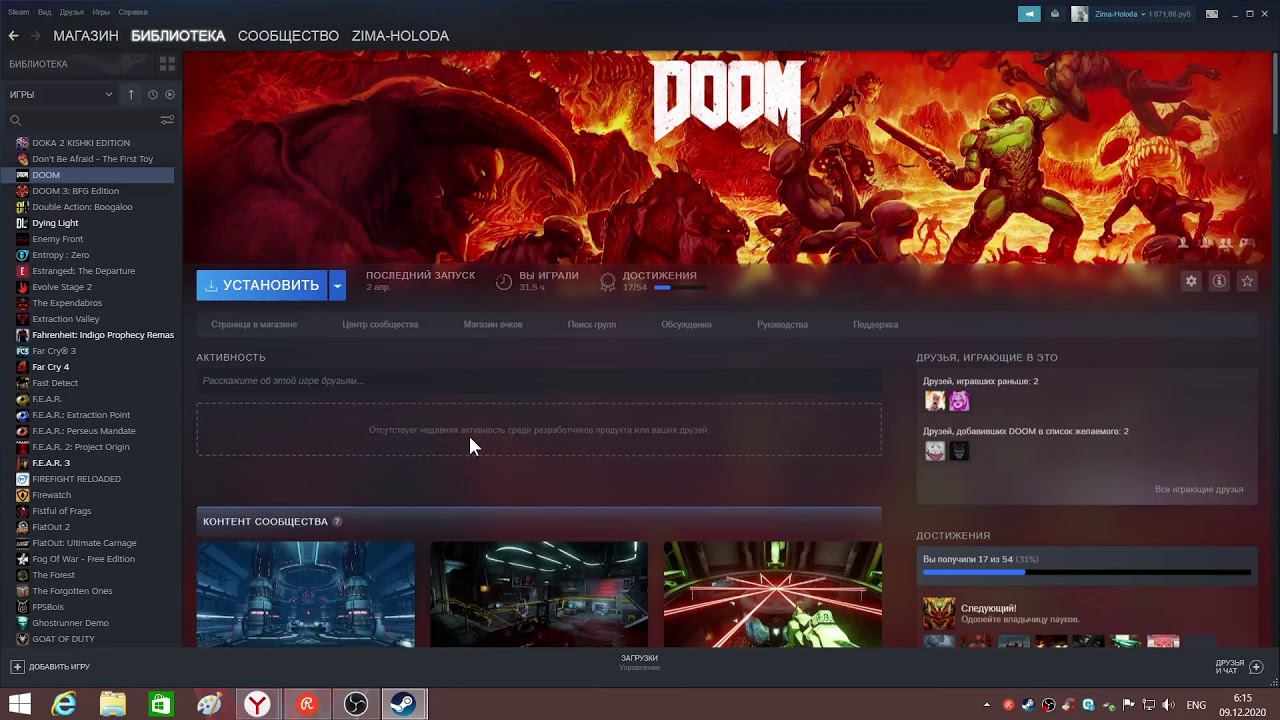Open community content help question mark
Screen dimensions: 1280x720
pos(337,521)
